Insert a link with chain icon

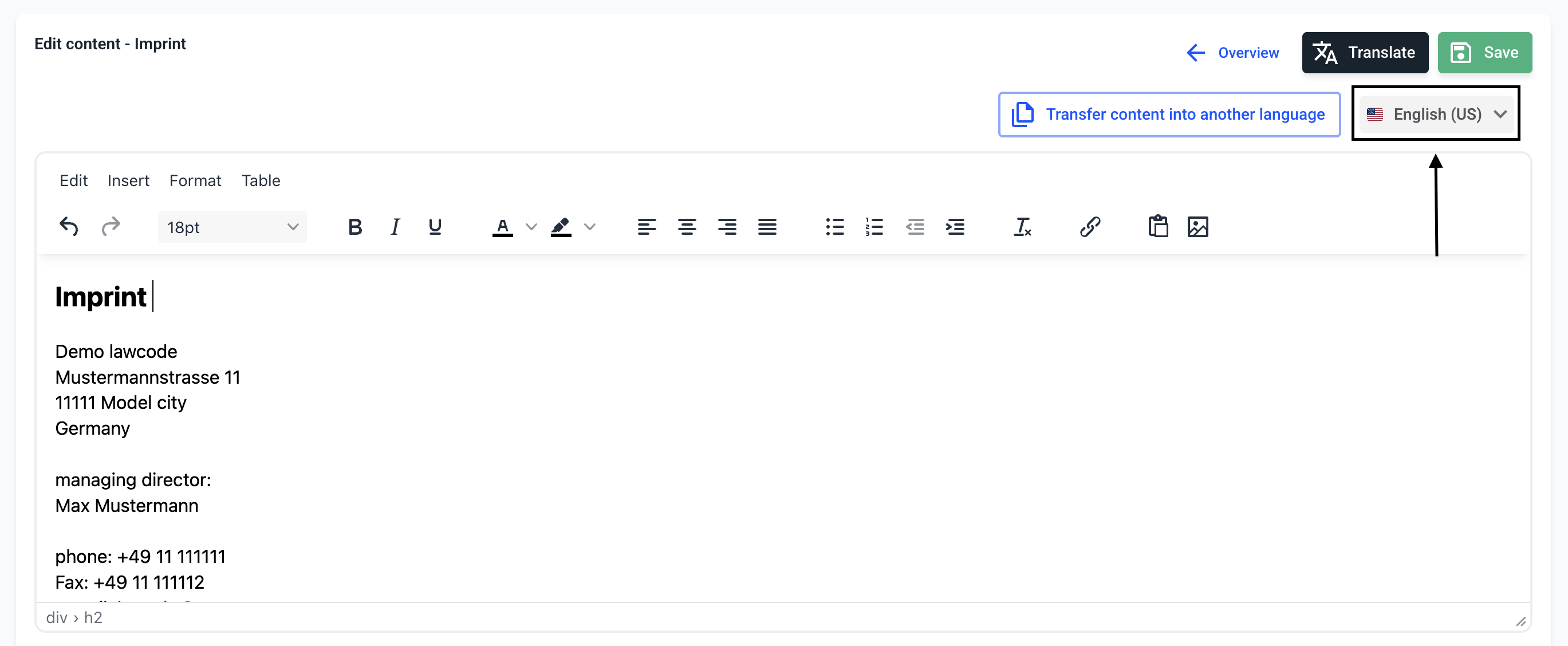click(1090, 226)
